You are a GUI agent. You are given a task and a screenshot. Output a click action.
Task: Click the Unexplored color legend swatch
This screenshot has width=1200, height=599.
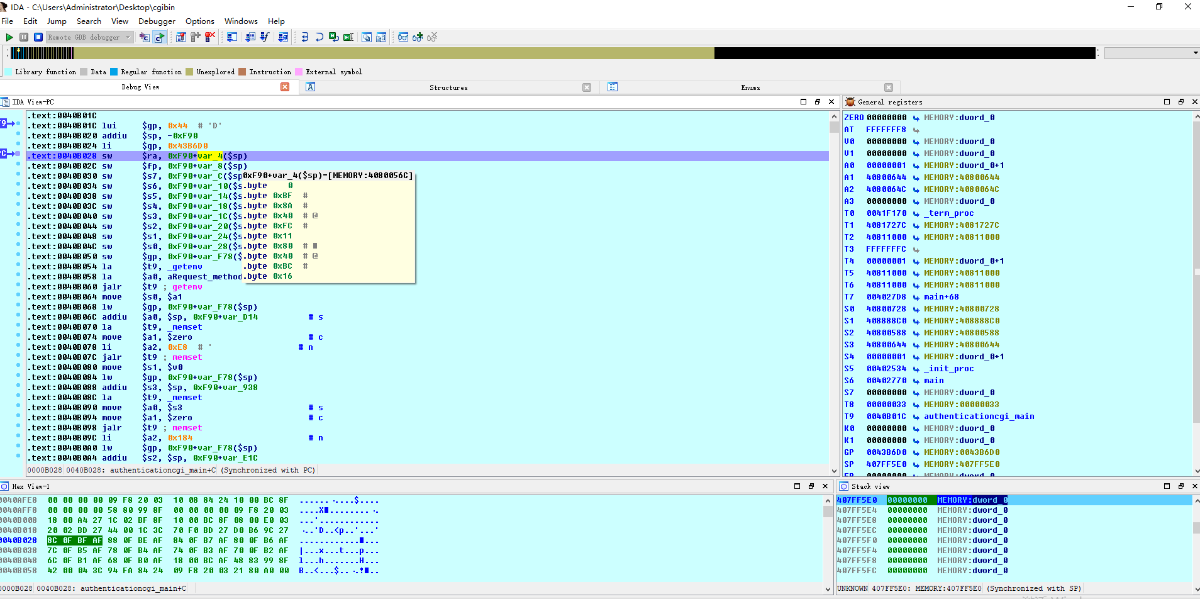pos(189,72)
